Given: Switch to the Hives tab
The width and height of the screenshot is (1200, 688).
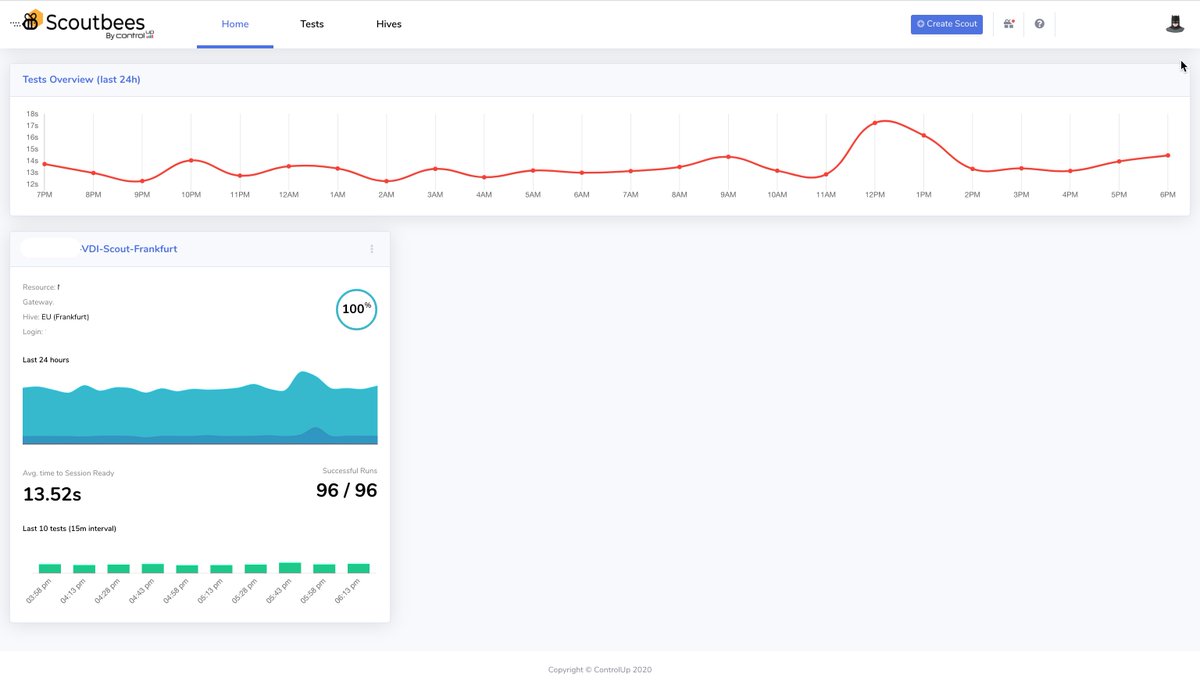Looking at the screenshot, I should (x=389, y=24).
